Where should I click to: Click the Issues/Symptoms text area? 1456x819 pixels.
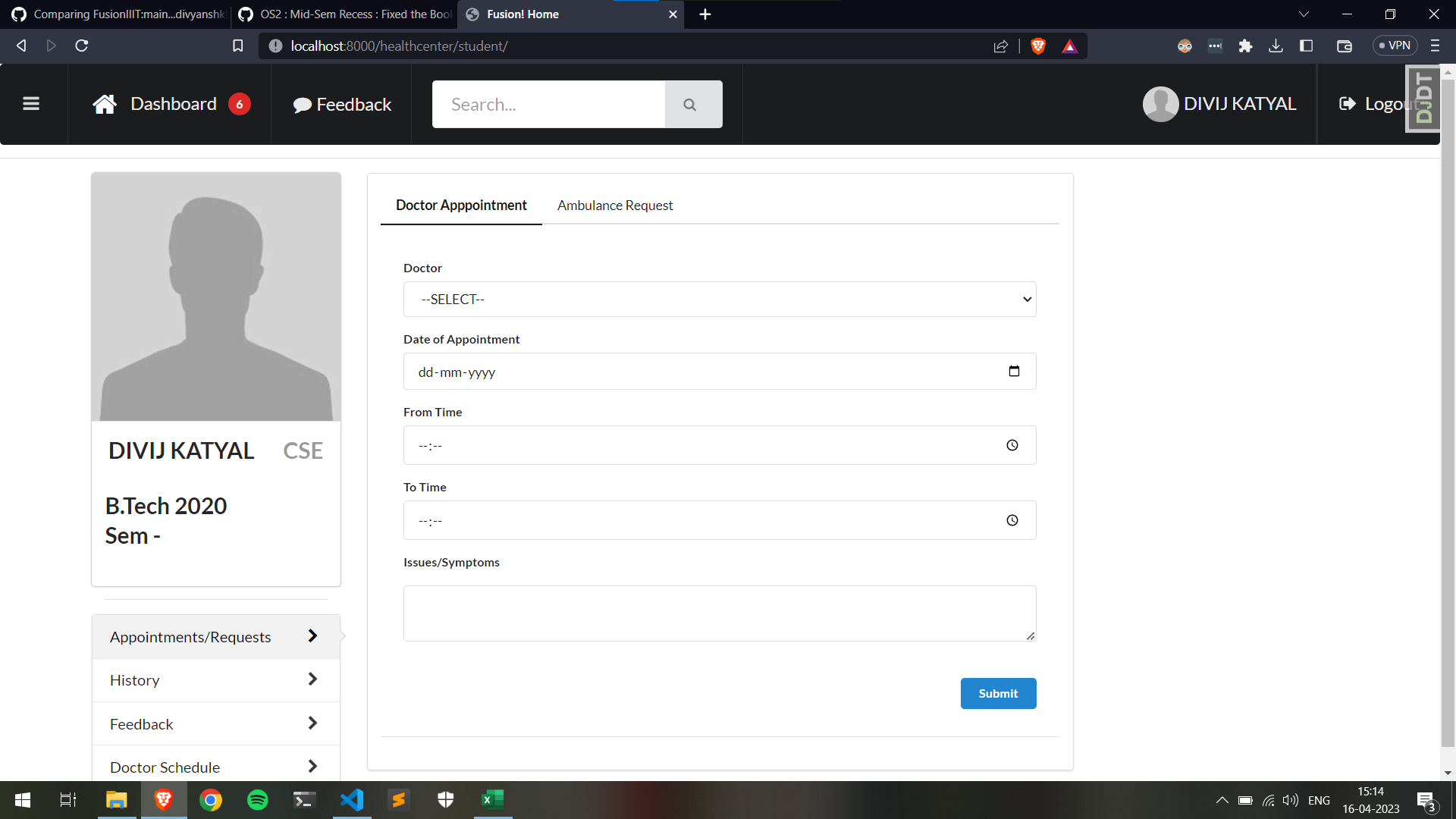click(719, 613)
